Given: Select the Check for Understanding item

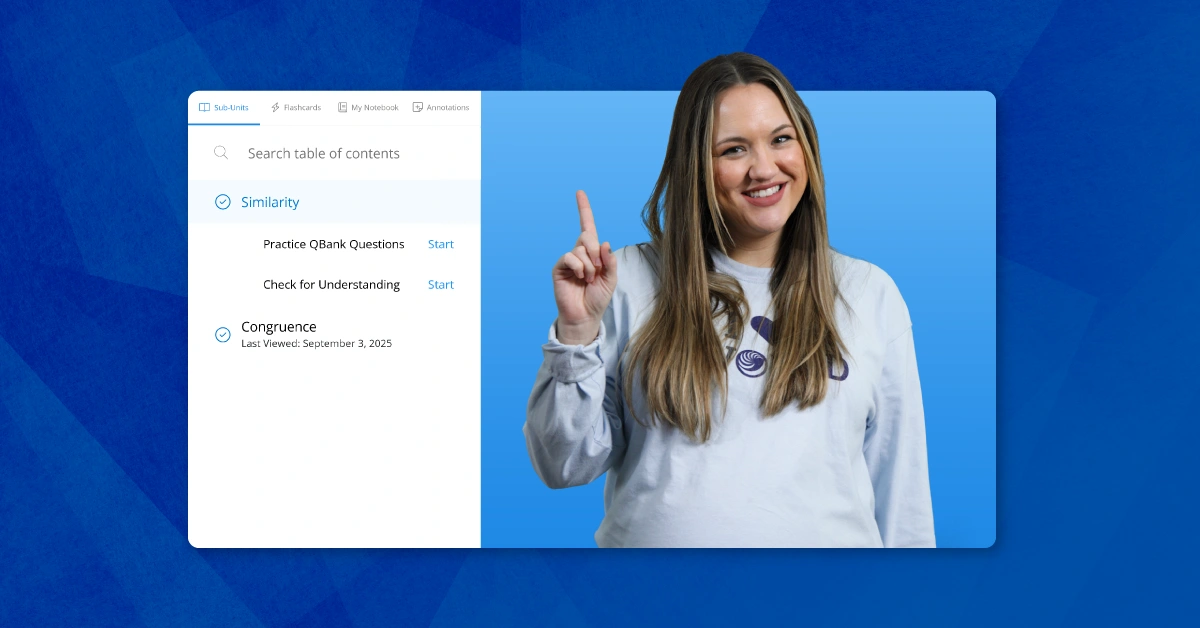Looking at the screenshot, I should coord(331,285).
